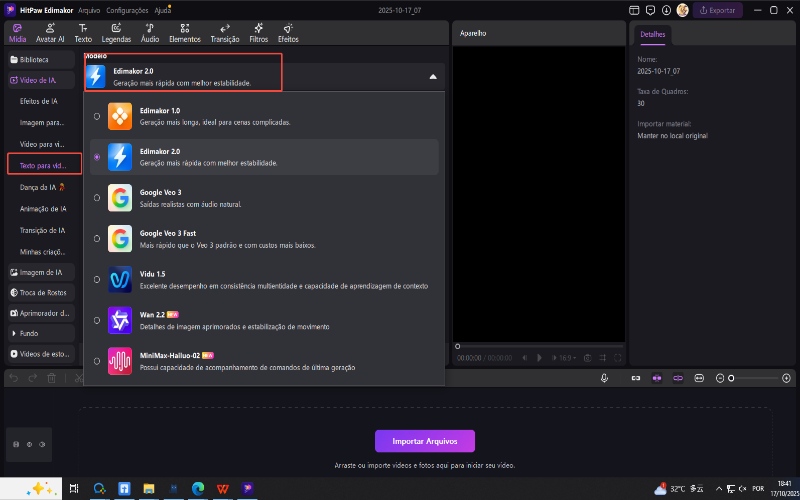Open the user profile avatar
Viewport: 800px width, 500px height.
pos(683,10)
